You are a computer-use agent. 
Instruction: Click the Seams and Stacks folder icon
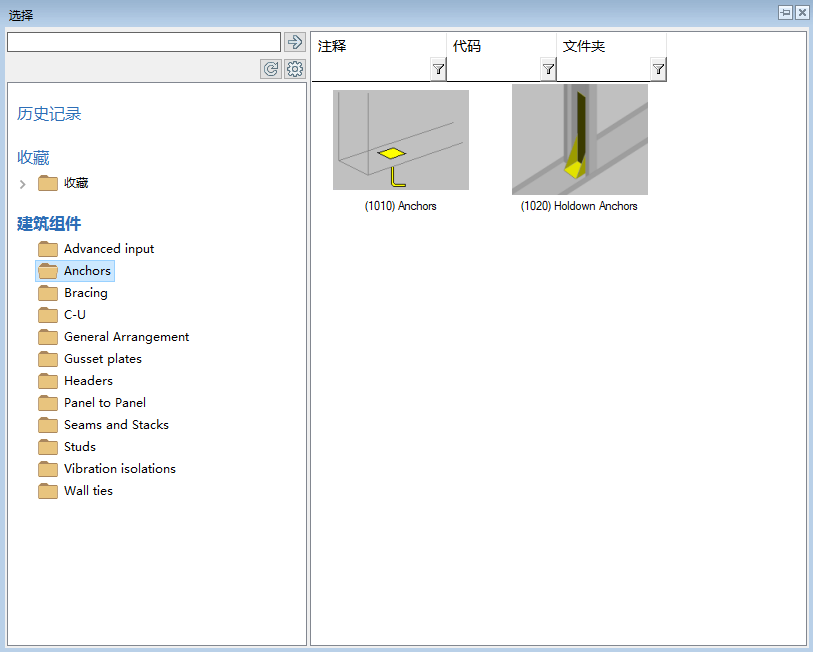point(48,425)
